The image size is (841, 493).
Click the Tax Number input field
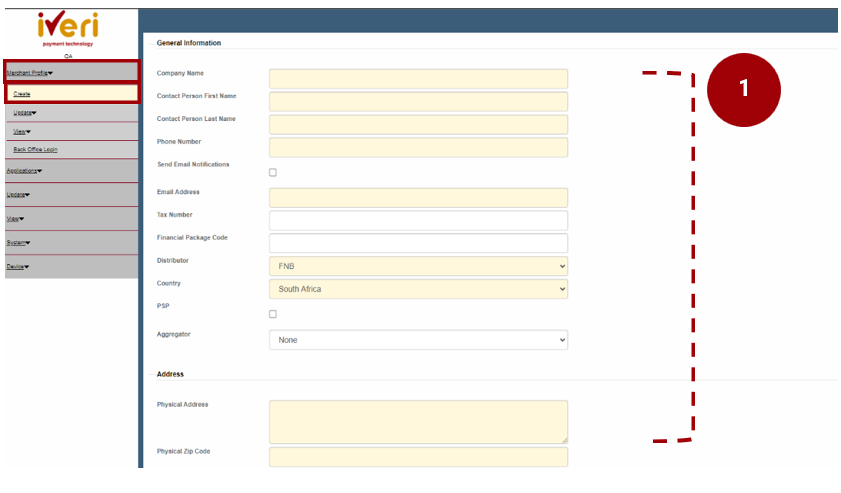[x=418, y=220]
